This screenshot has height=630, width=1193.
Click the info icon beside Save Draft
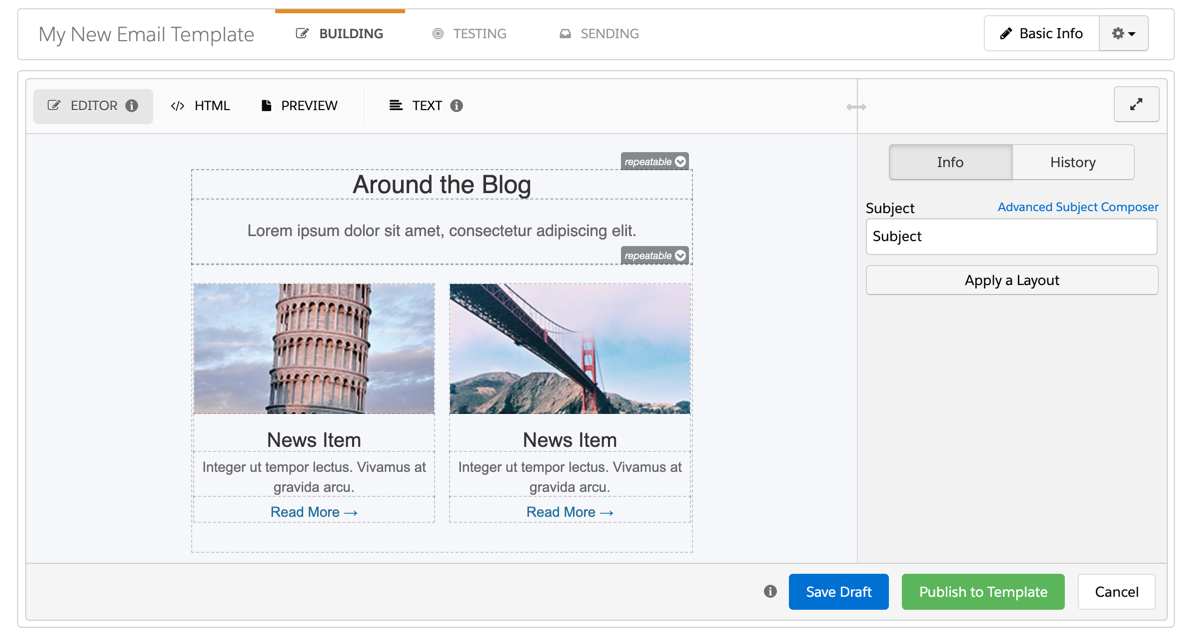[770, 592]
